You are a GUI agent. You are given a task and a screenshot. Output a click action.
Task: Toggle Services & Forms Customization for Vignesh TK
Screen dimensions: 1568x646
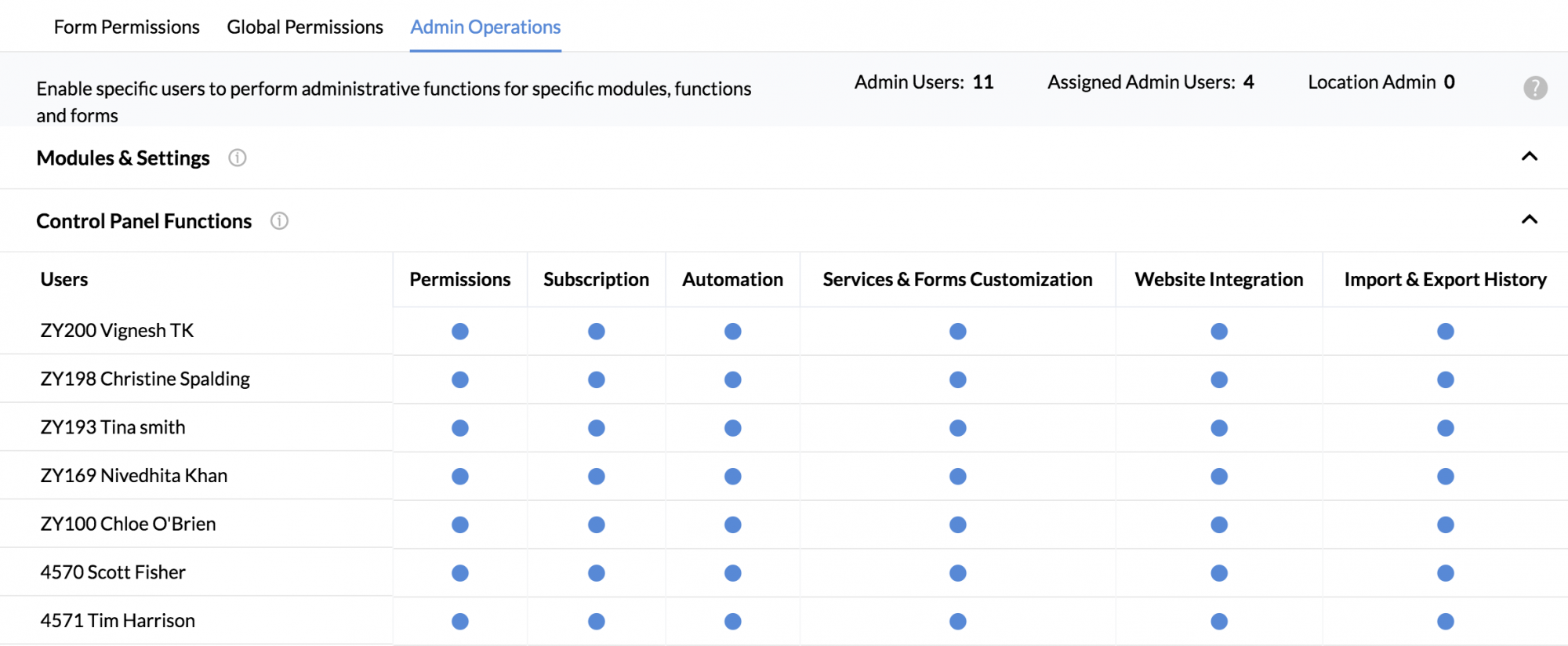tap(958, 332)
